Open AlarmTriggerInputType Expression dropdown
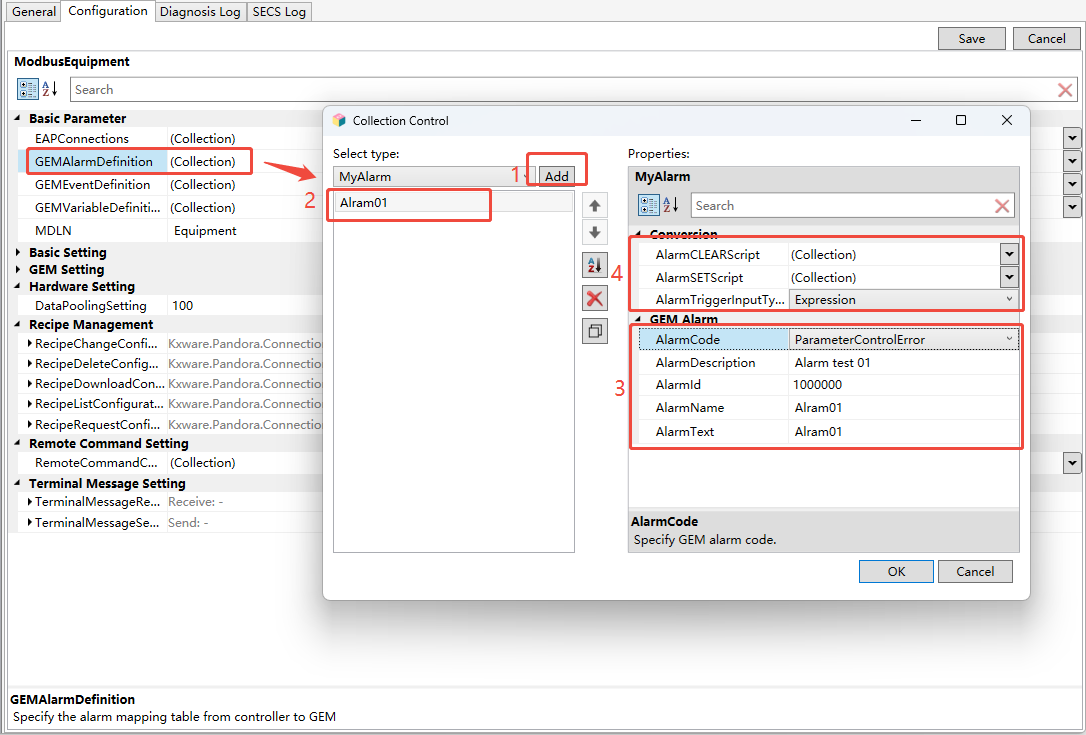 pos(1008,299)
